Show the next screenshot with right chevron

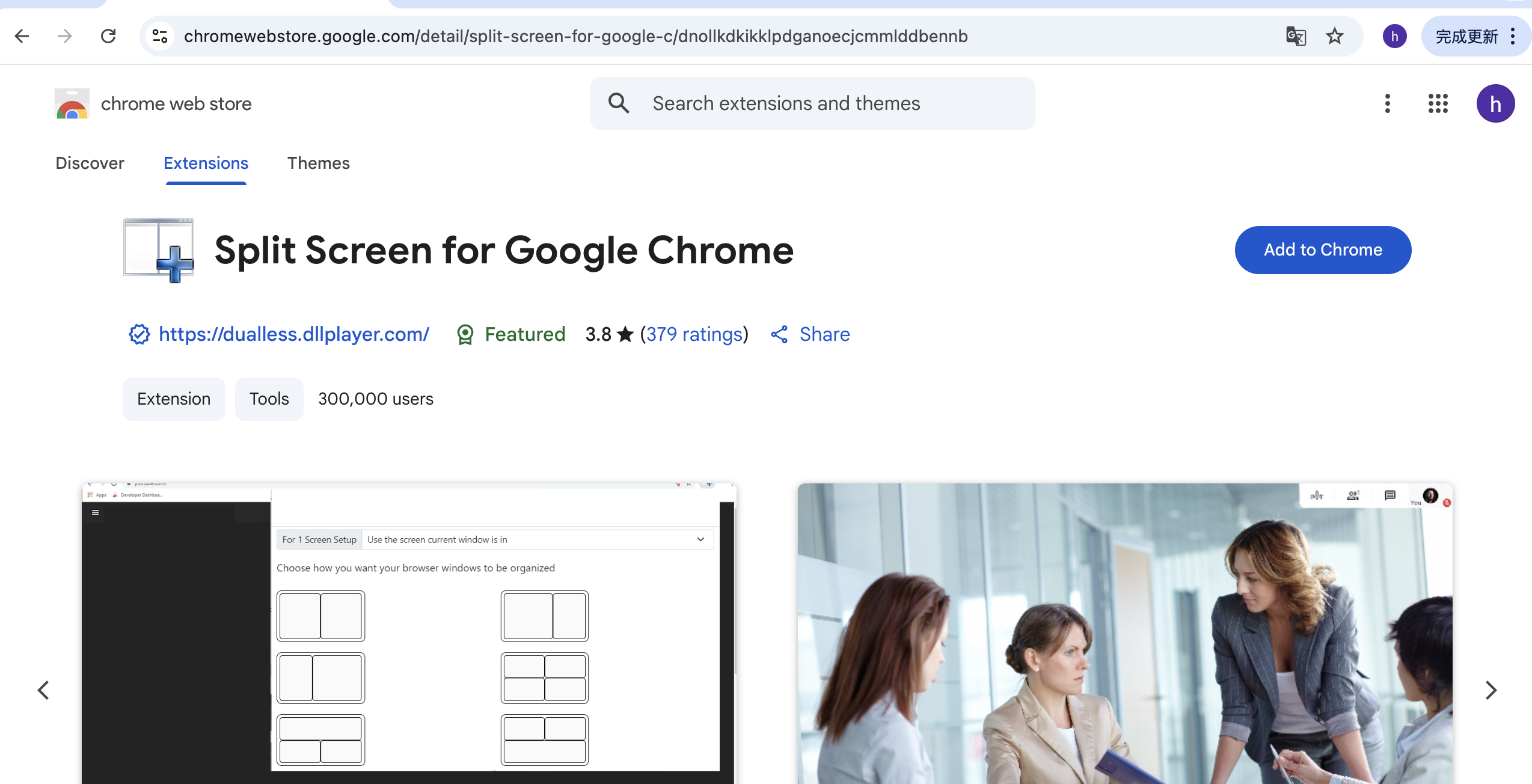(x=1491, y=690)
